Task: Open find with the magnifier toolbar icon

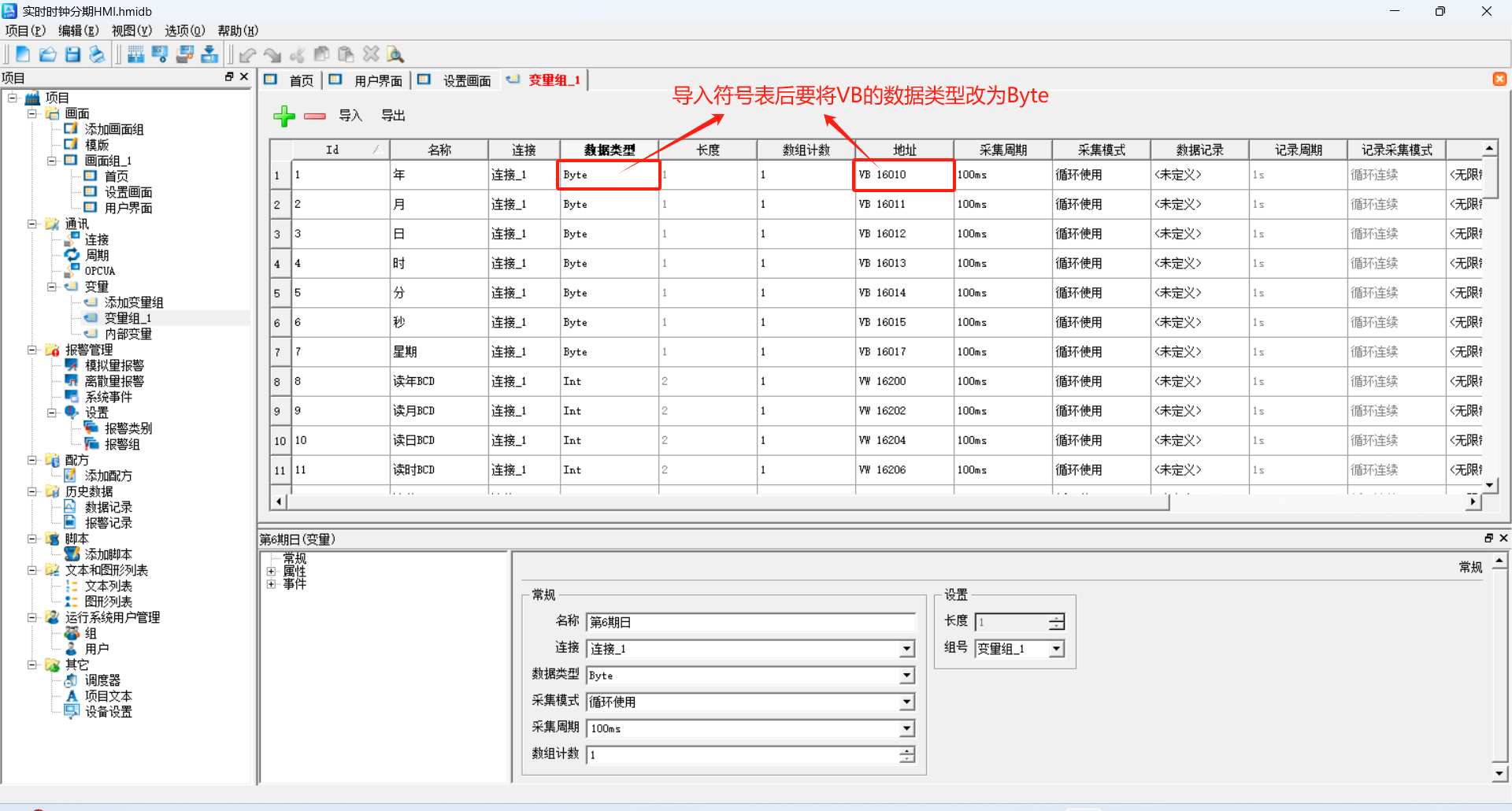Action: point(395,54)
